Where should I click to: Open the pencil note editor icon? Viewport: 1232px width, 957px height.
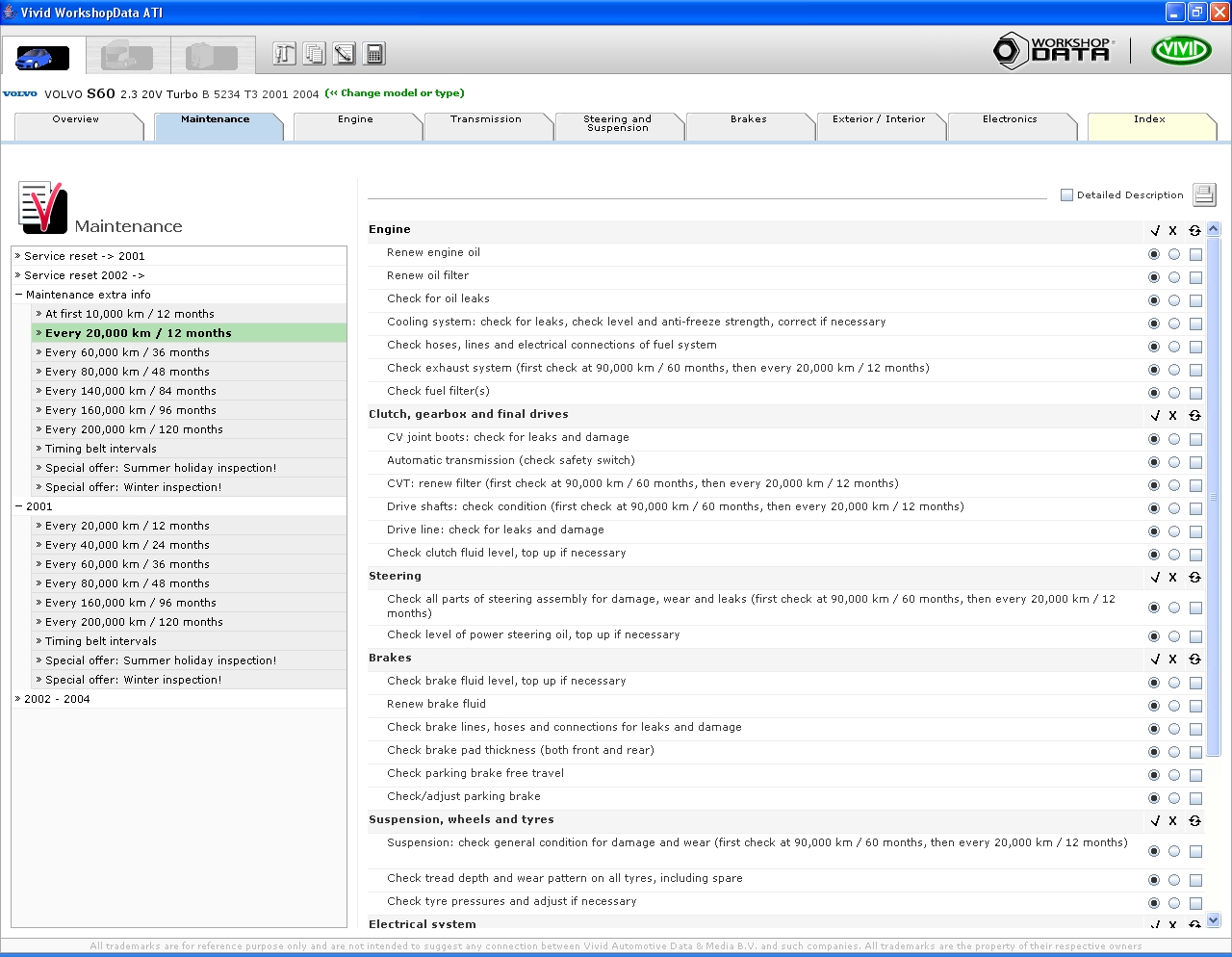click(345, 54)
